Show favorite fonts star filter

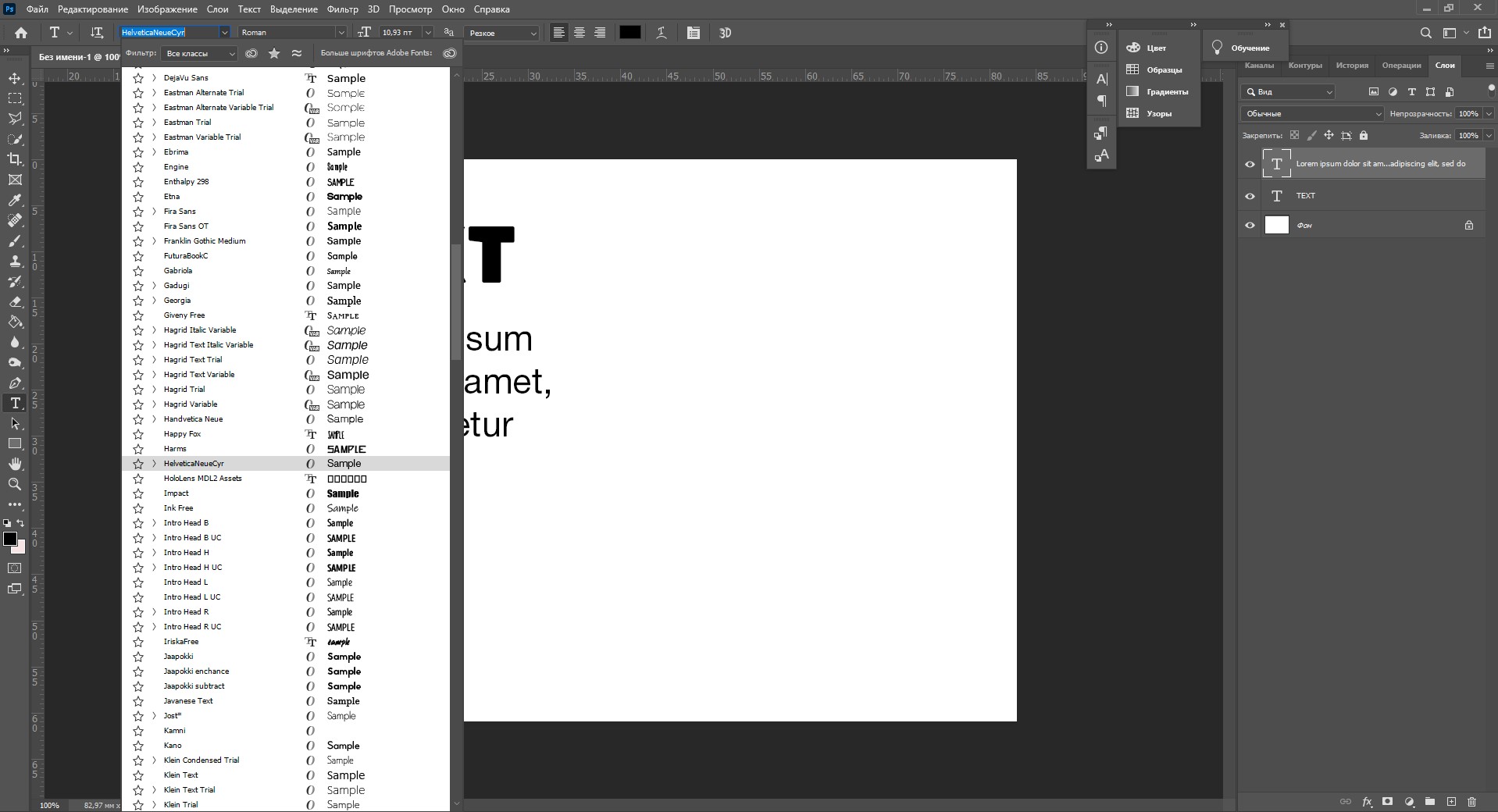(274, 53)
